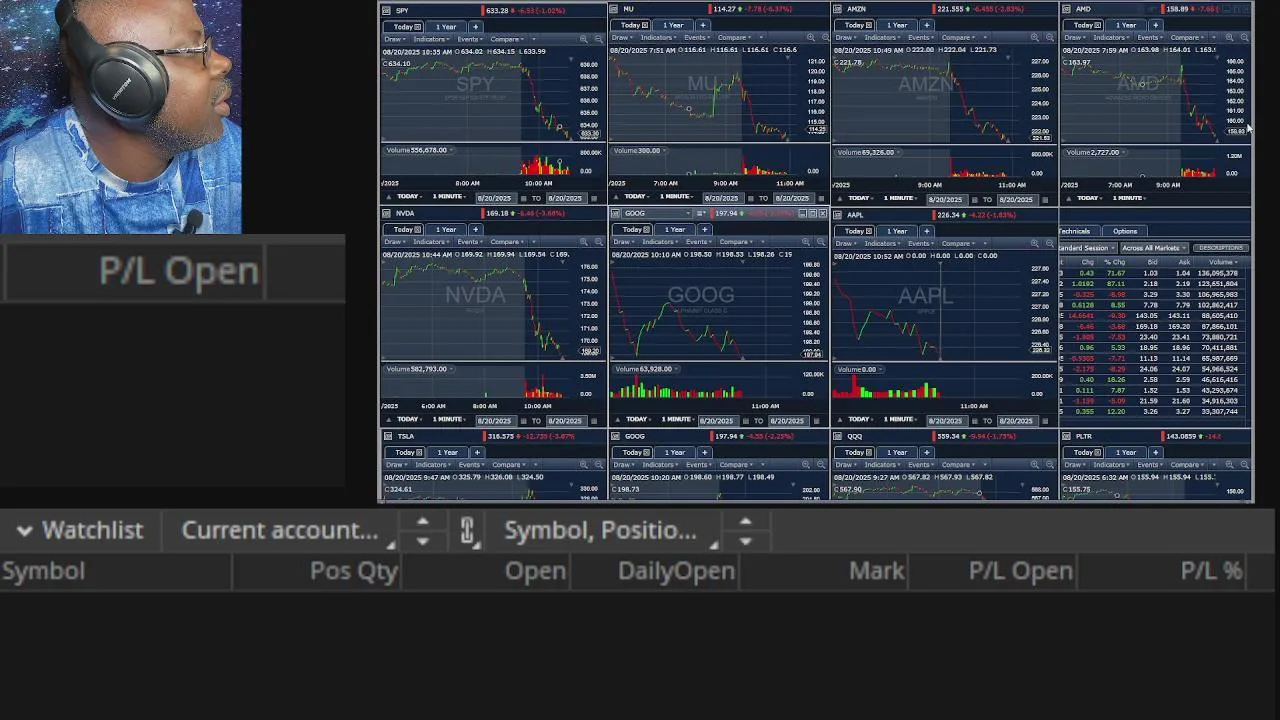
Task: Zoom out on the AMZN chart
Action: (1050, 37)
